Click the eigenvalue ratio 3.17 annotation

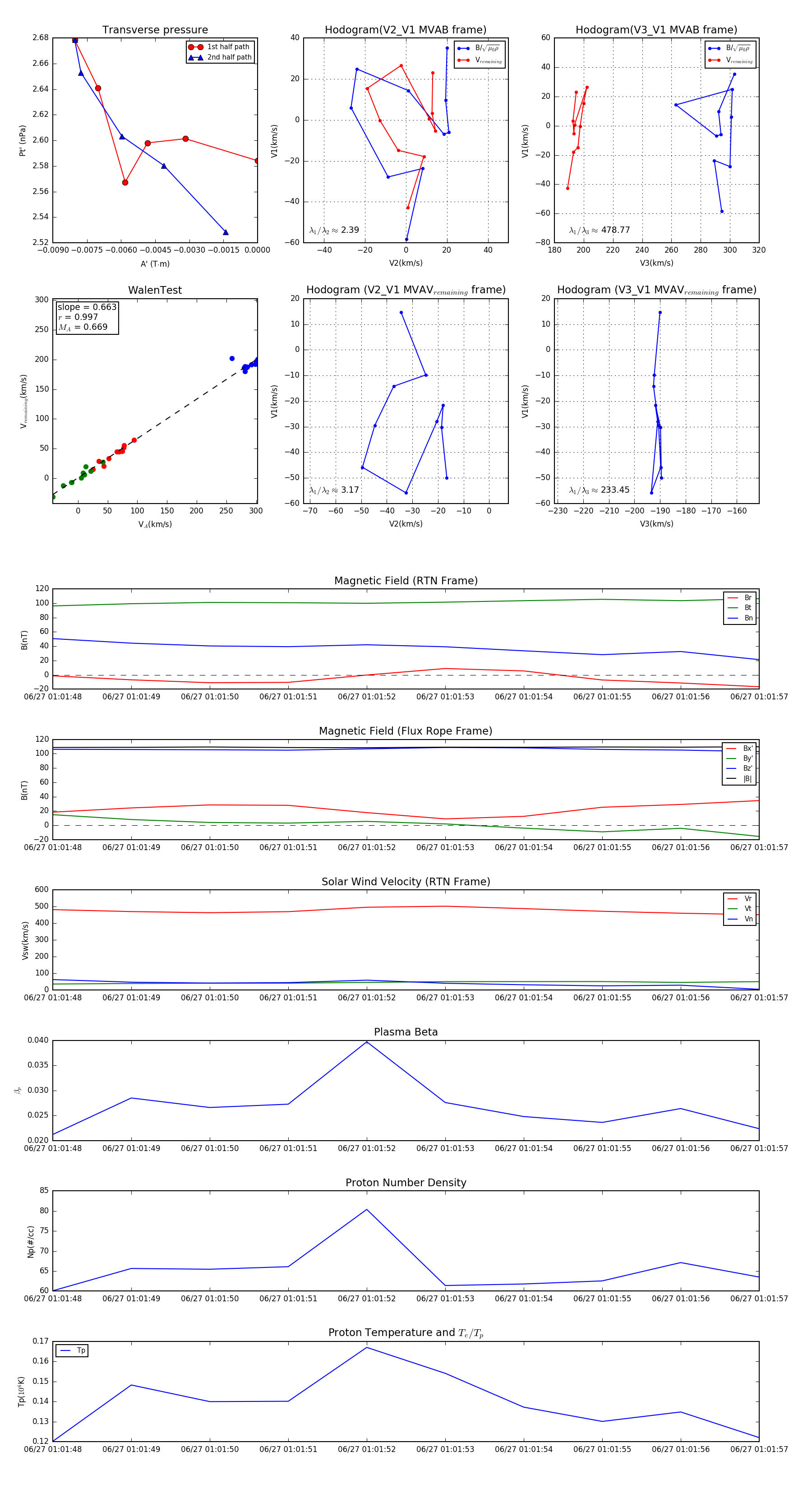tap(334, 490)
